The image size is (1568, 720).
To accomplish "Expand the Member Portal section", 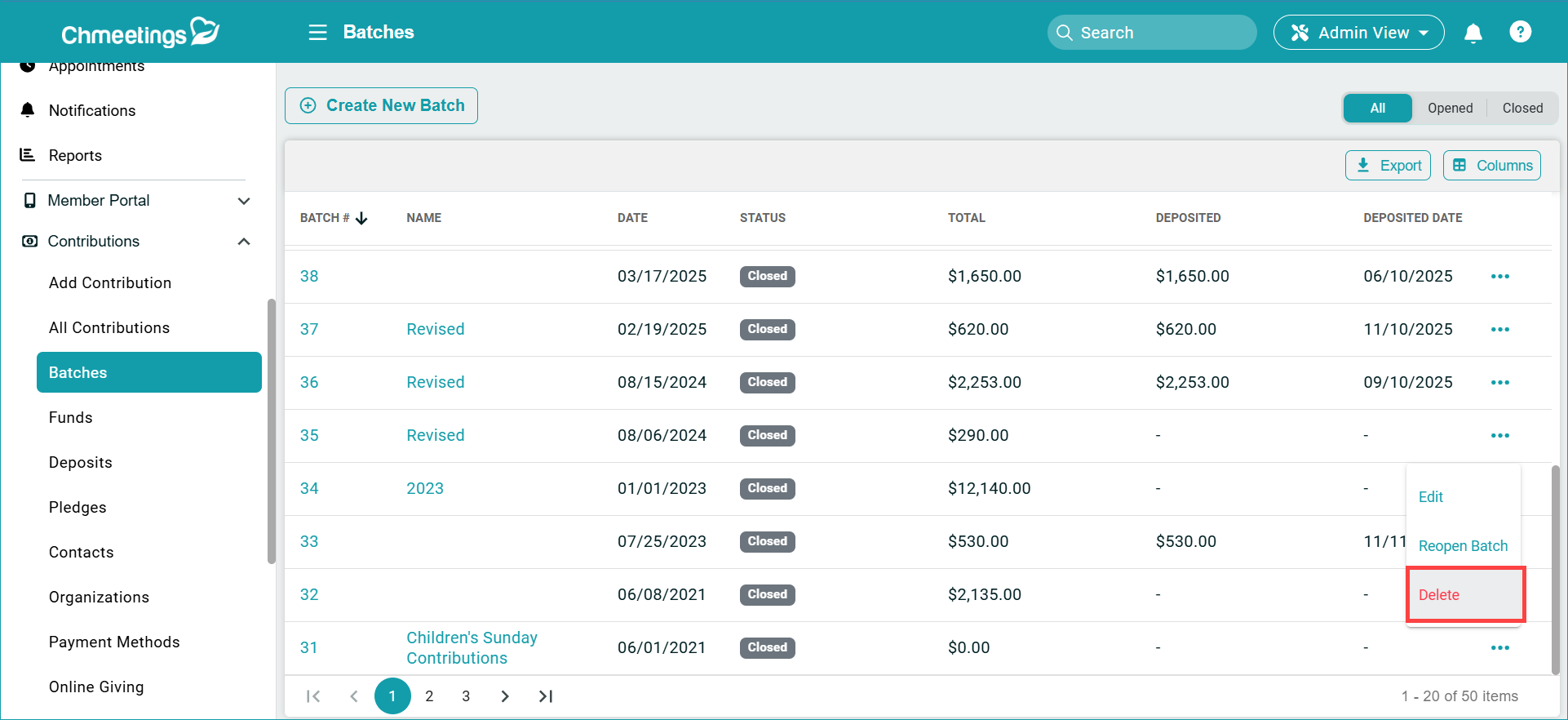I will [243, 201].
